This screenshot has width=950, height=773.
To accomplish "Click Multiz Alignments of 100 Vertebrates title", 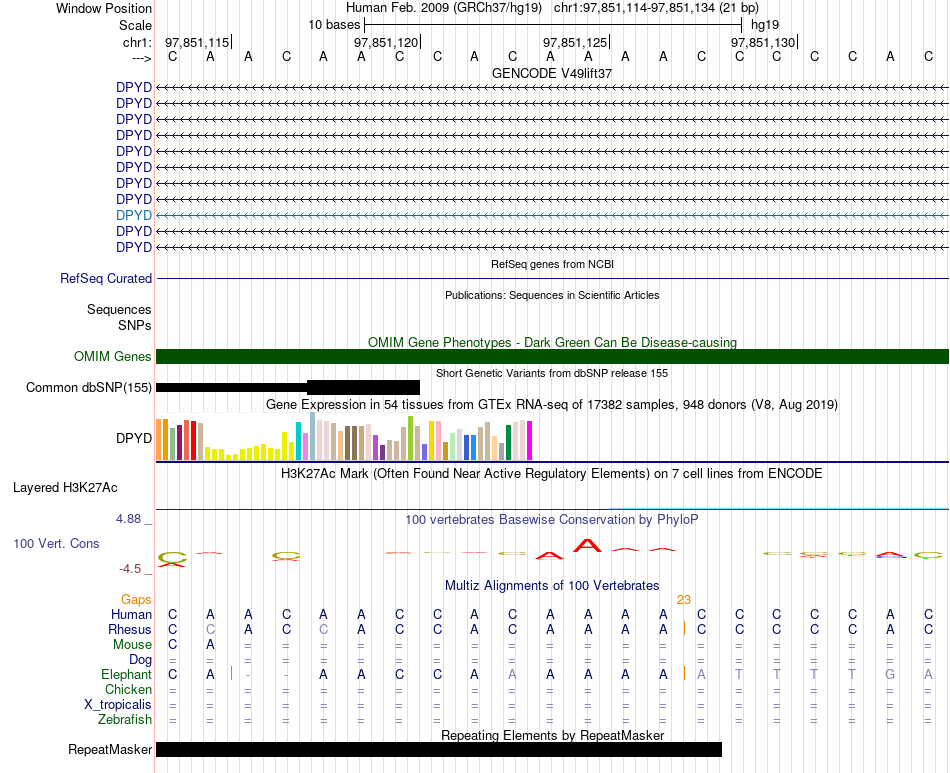I will coord(552,585).
